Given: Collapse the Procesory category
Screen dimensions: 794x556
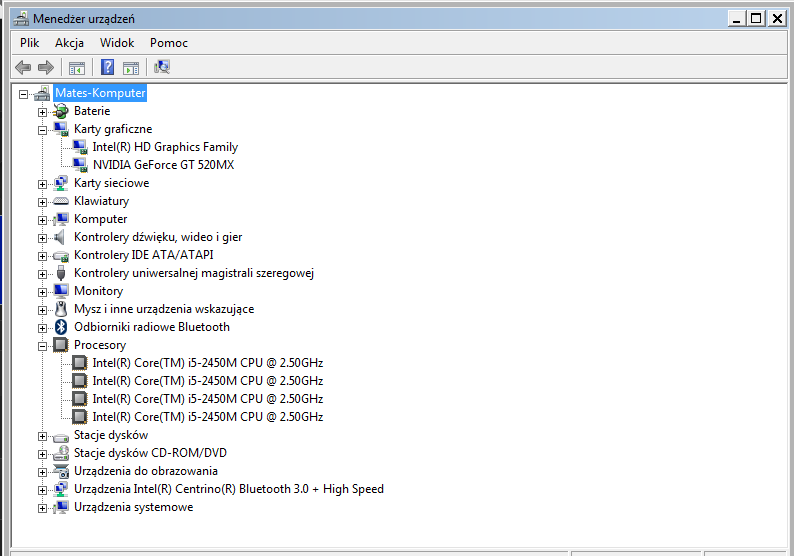Looking at the screenshot, I should tap(42, 346).
